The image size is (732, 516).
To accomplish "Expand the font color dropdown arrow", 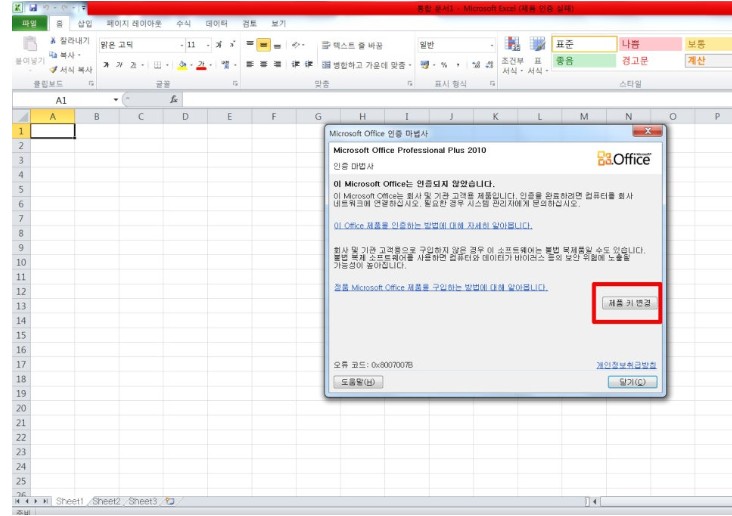I will pos(211,65).
